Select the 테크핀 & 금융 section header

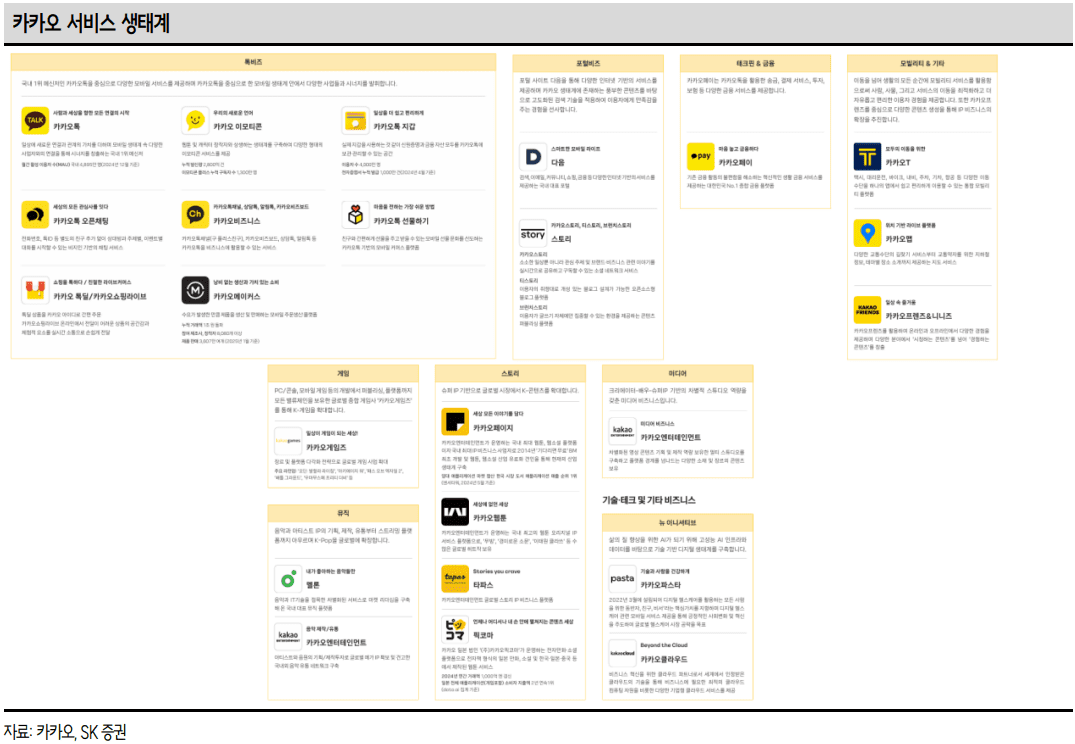pos(755,62)
